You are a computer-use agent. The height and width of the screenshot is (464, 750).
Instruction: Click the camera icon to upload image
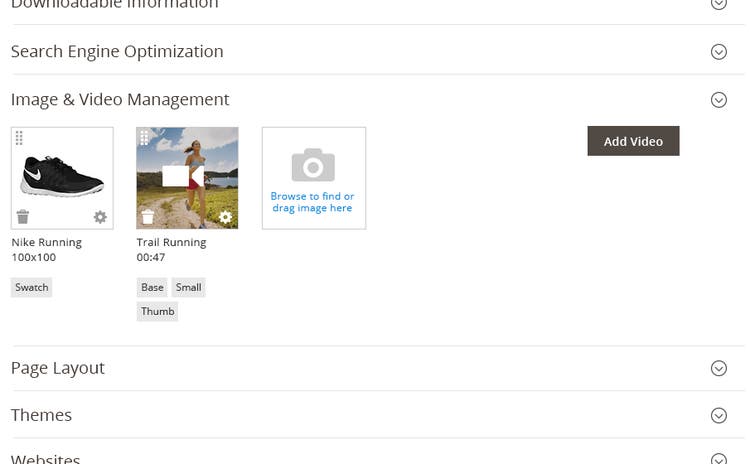coord(313,165)
